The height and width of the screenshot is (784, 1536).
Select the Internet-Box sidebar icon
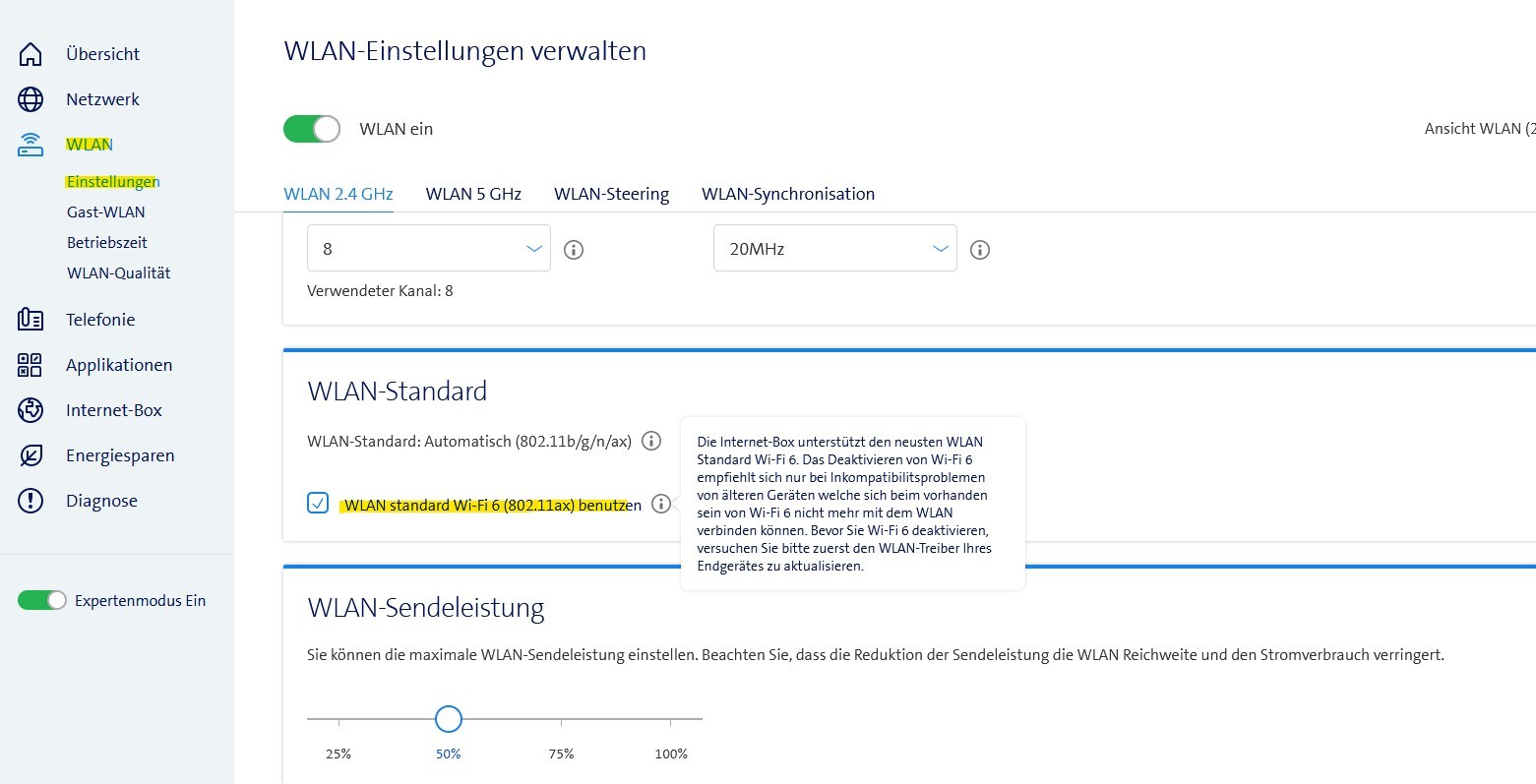[x=31, y=409]
